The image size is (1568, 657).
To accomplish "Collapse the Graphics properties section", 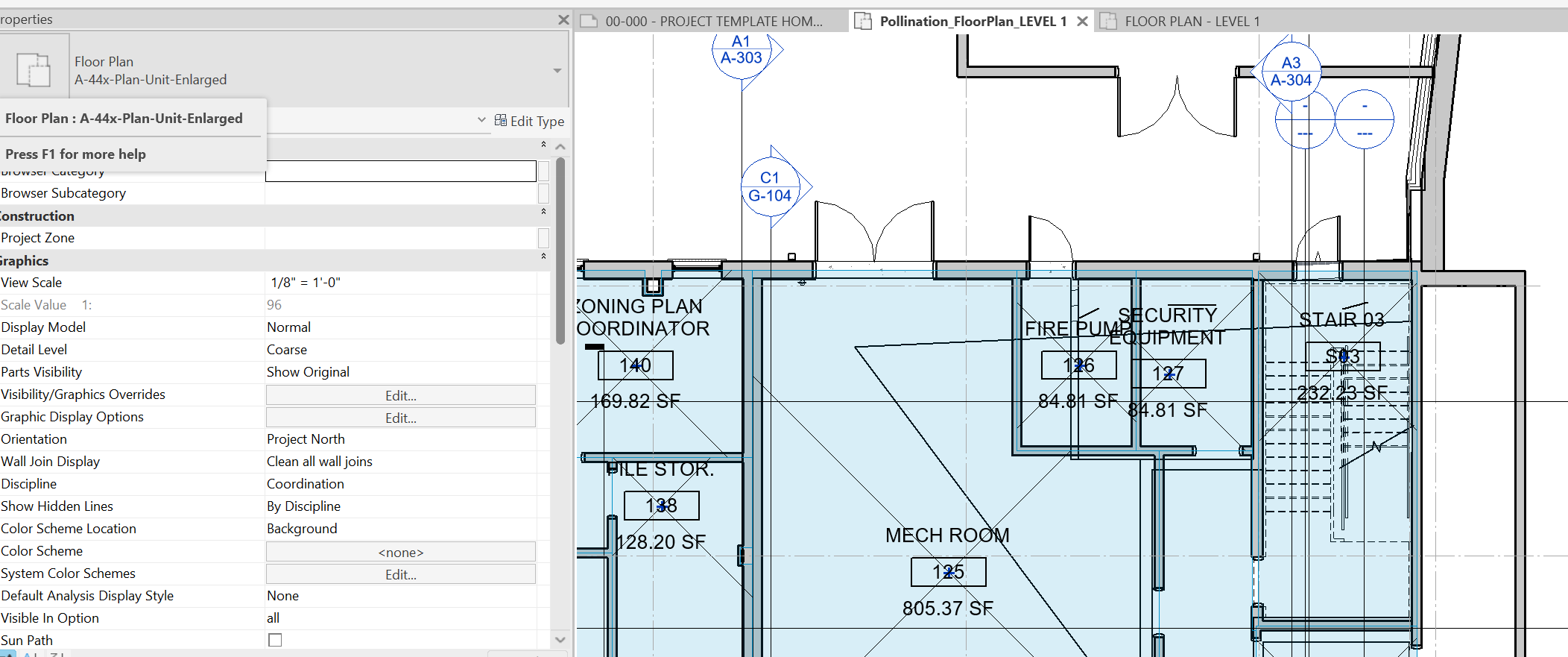I will click(x=543, y=257).
